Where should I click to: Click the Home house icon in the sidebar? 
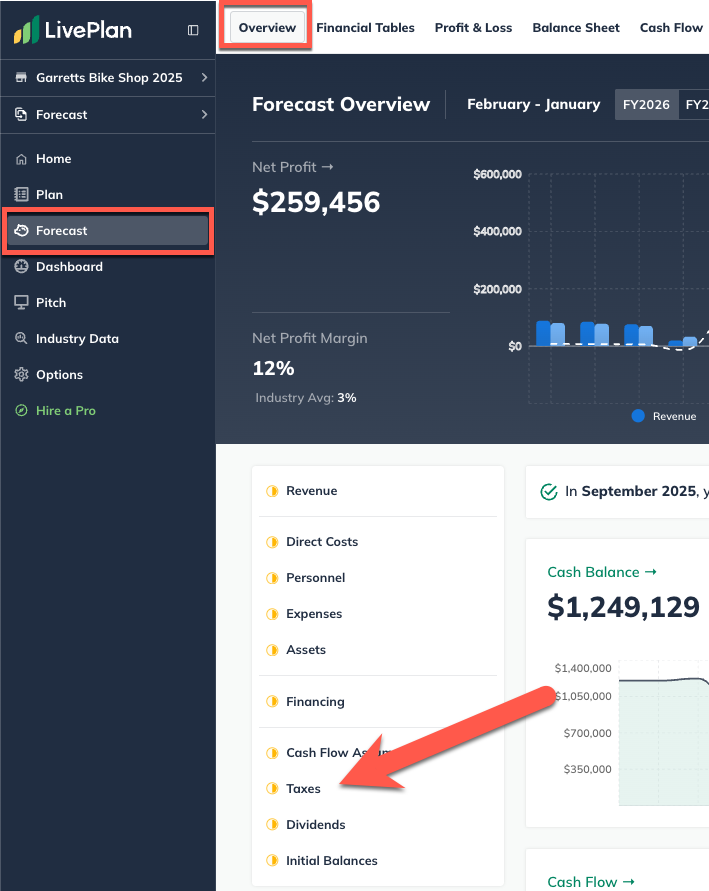point(21,159)
